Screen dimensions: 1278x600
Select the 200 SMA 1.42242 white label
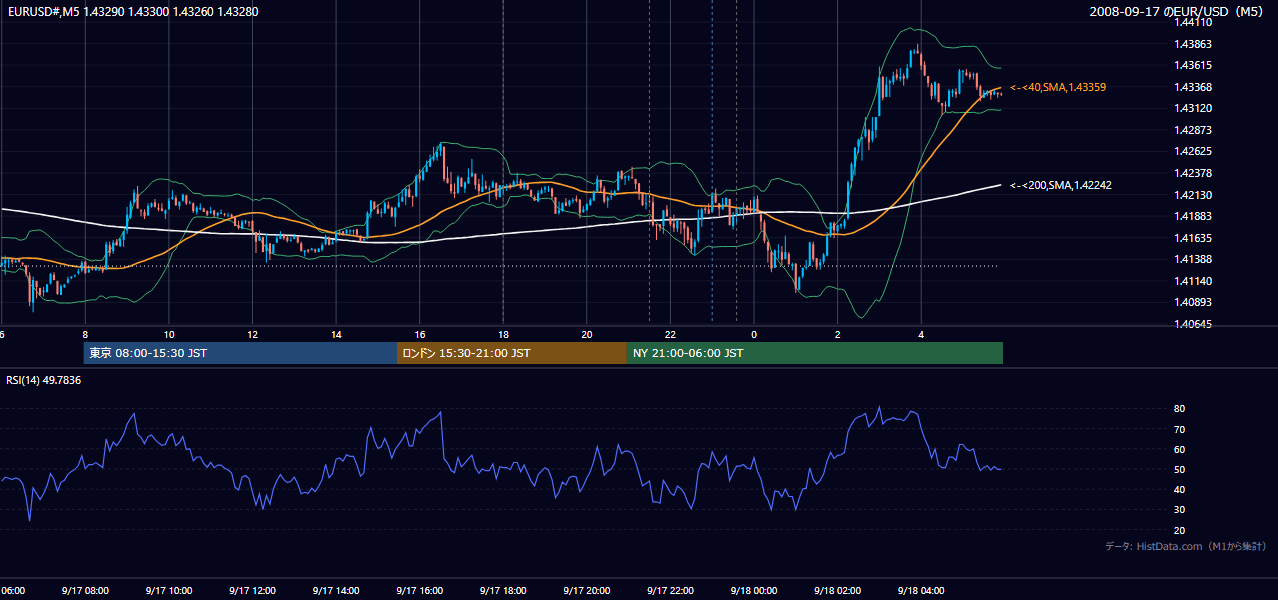1061,185
